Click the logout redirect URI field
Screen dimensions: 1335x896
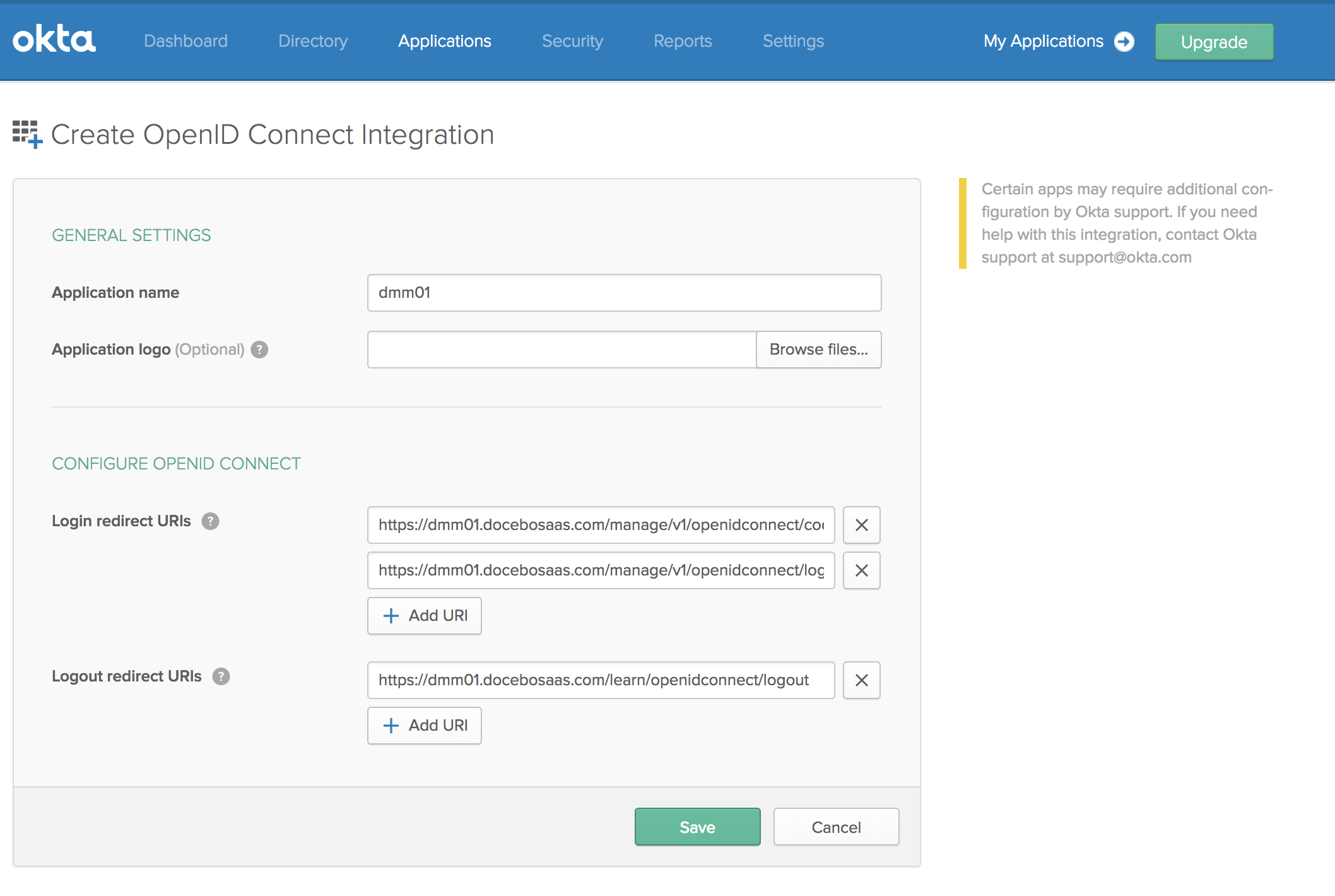coord(601,680)
